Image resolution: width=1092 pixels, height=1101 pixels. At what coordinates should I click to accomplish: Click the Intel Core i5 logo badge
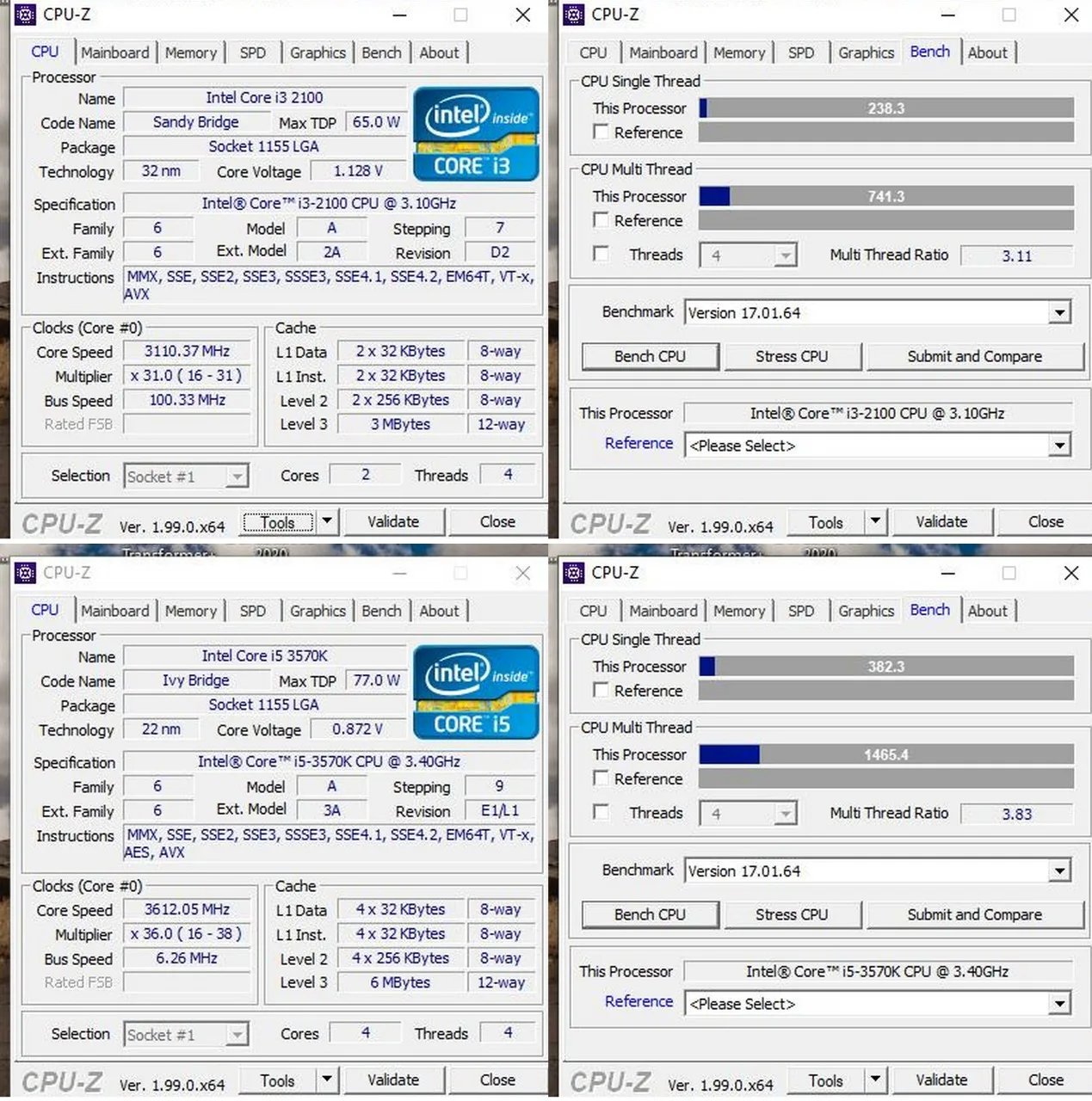pos(476,692)
